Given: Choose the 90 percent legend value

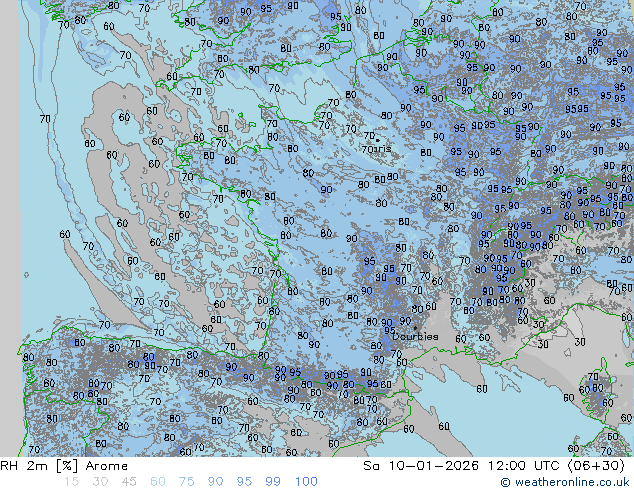Looking at the screenshot, I should [x=216, y=482].
